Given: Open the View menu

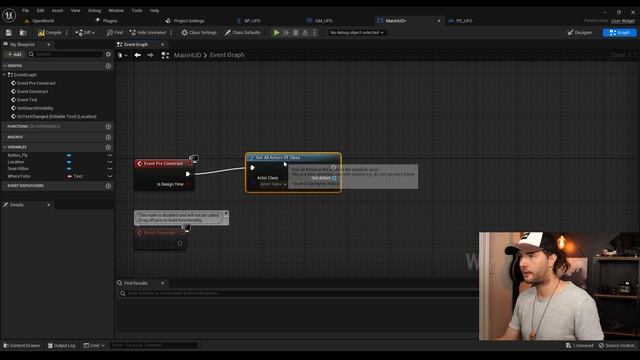Looking at the screenshot, I should [x=76, y=11].
